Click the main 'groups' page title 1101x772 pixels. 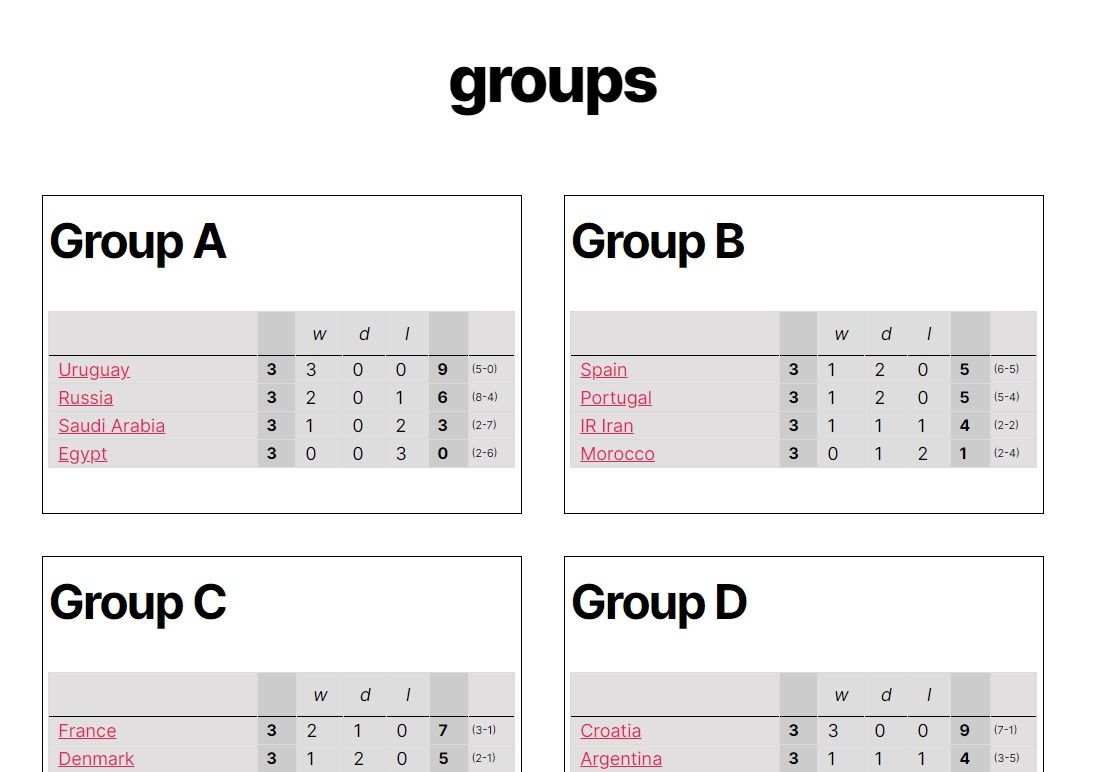552,82
